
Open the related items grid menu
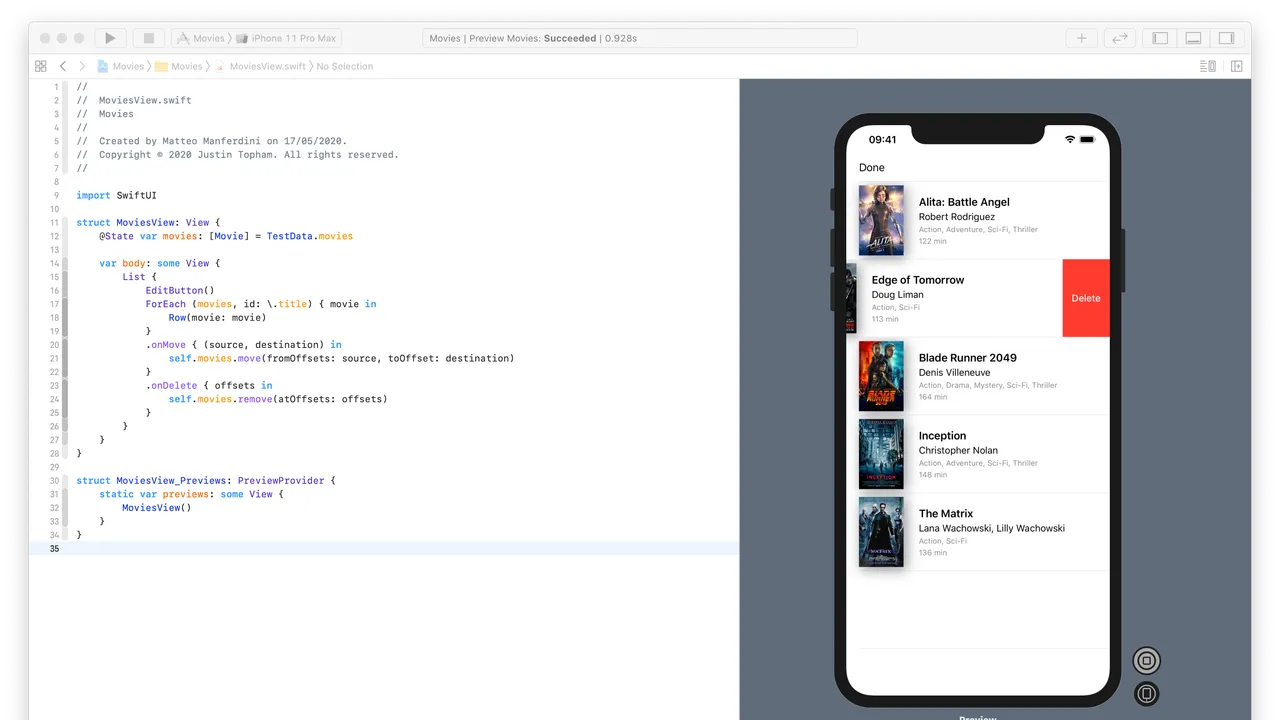tap(41, 66)
